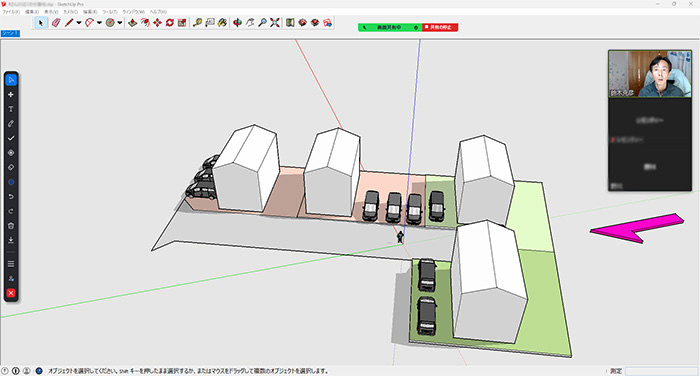Expand the Line tool dropdown arrow
700x376 pixels.
point(79,23)
